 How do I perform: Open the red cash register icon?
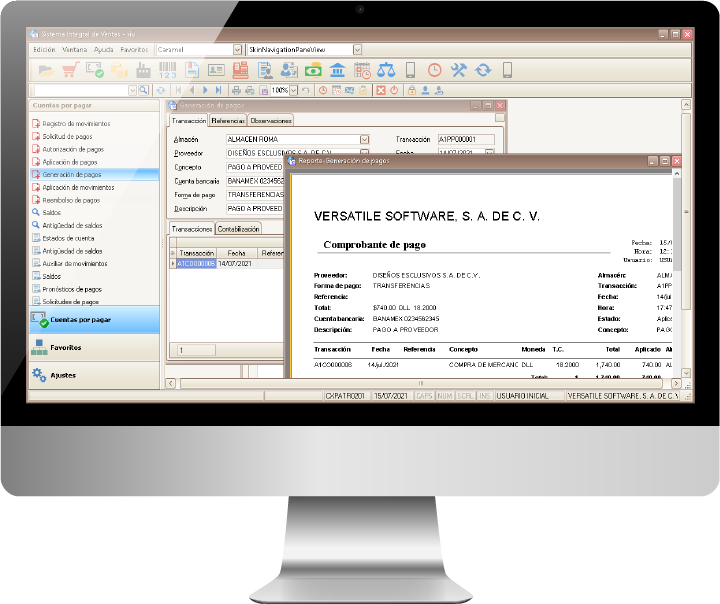coord(240,70)
